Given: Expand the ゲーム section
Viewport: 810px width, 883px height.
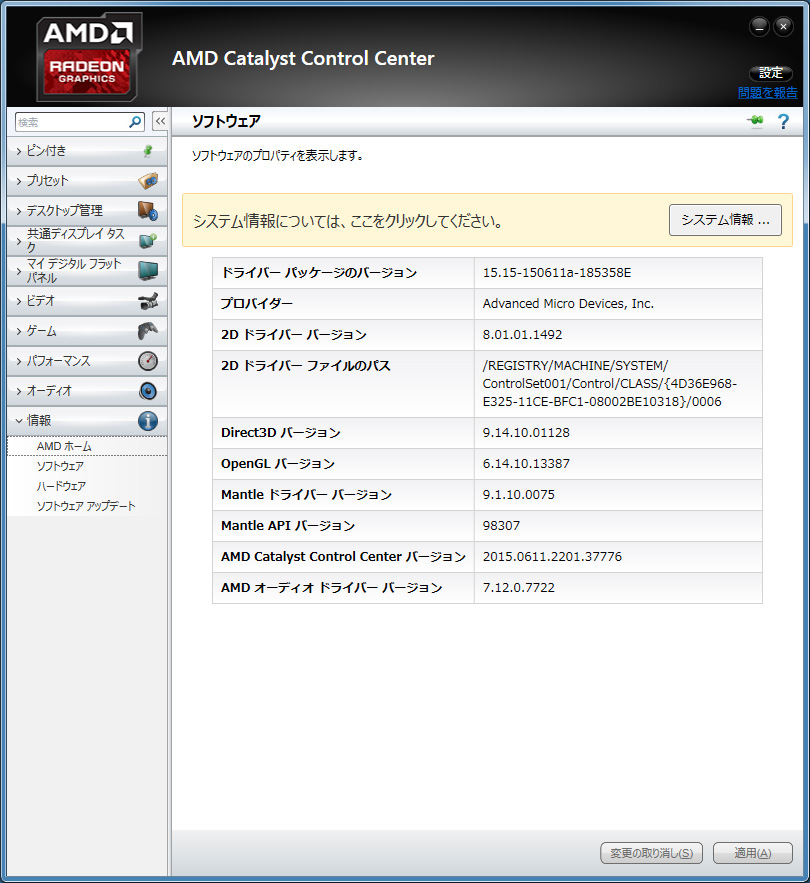Looking at the screenshot, I should [87, 331].
